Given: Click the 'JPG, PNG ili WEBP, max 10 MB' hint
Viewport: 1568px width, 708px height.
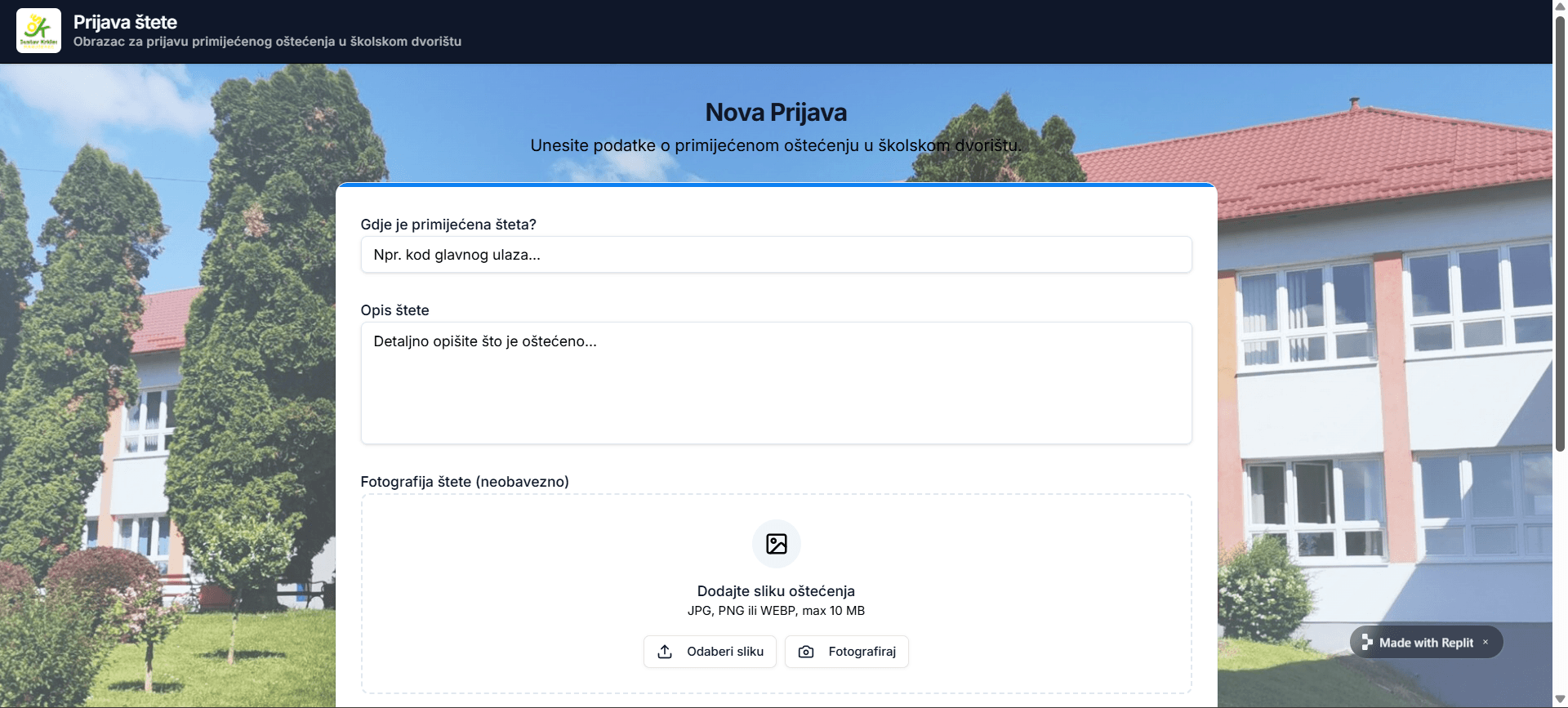Looking at the screenshot, I should point(776,611).
